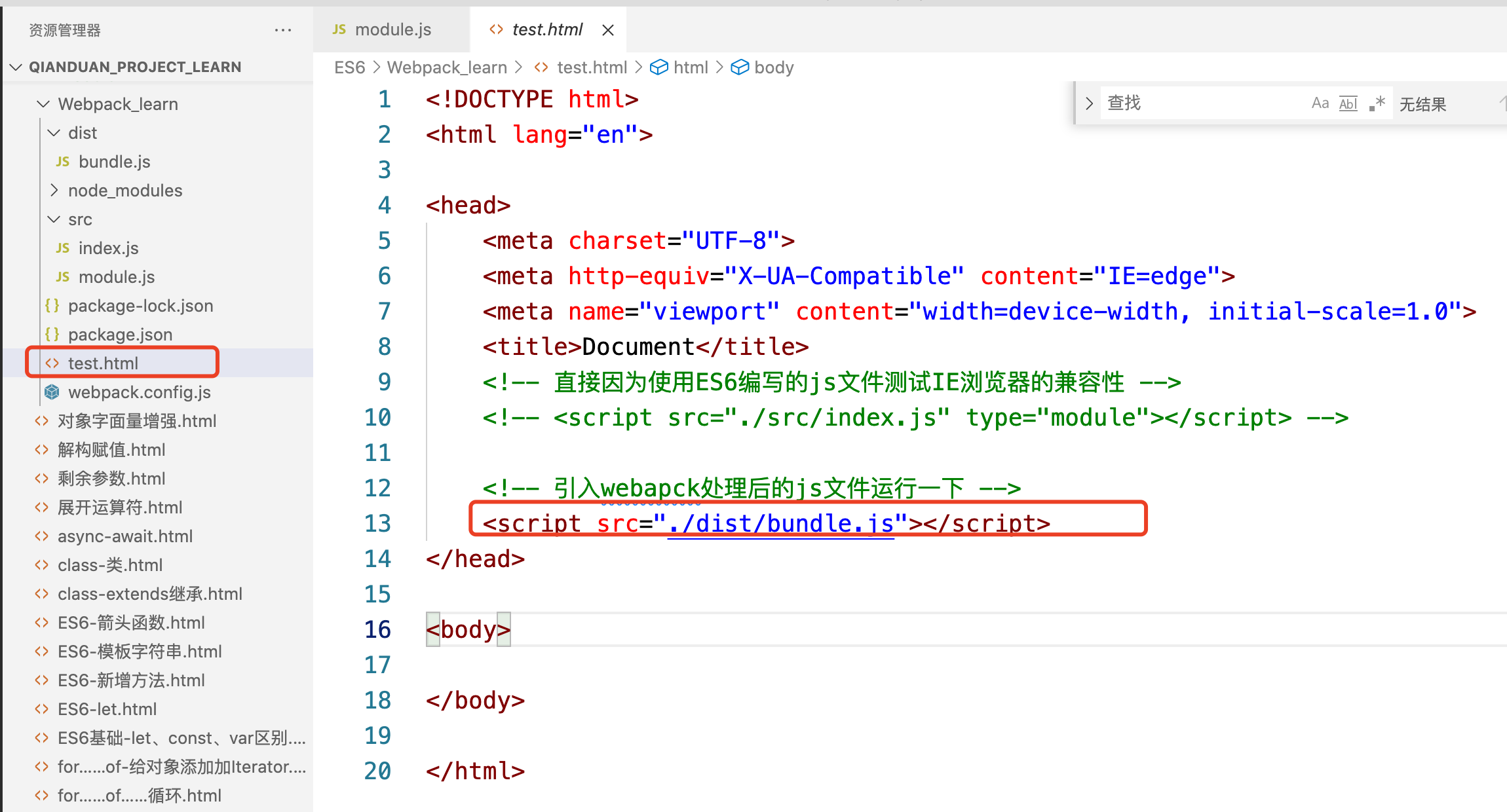This screenshot has width=1507, height=812.
Task: Open ES6-模板字符串.html file
Action: 140,652
